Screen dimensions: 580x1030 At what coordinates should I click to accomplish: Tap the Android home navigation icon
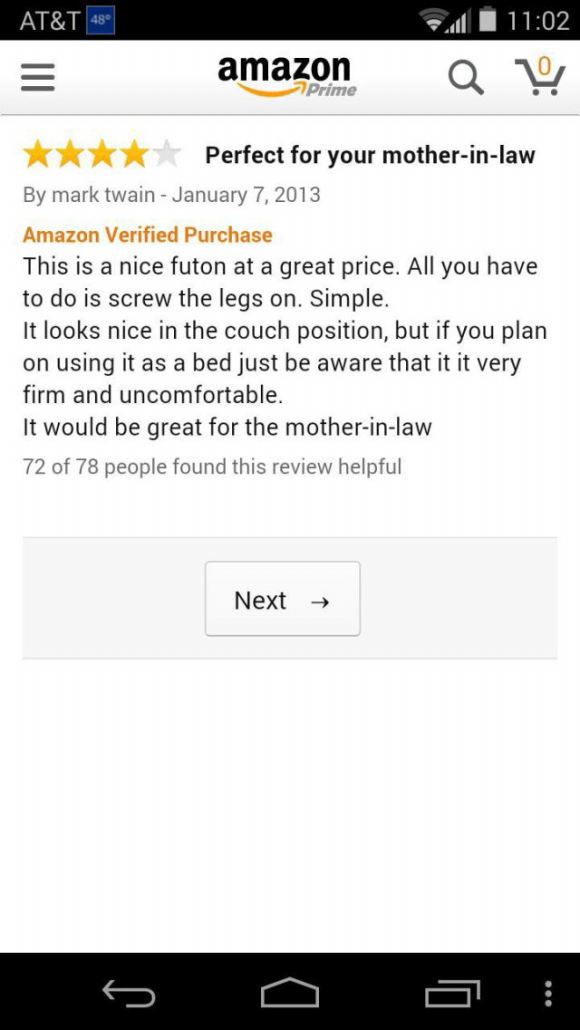290,993
